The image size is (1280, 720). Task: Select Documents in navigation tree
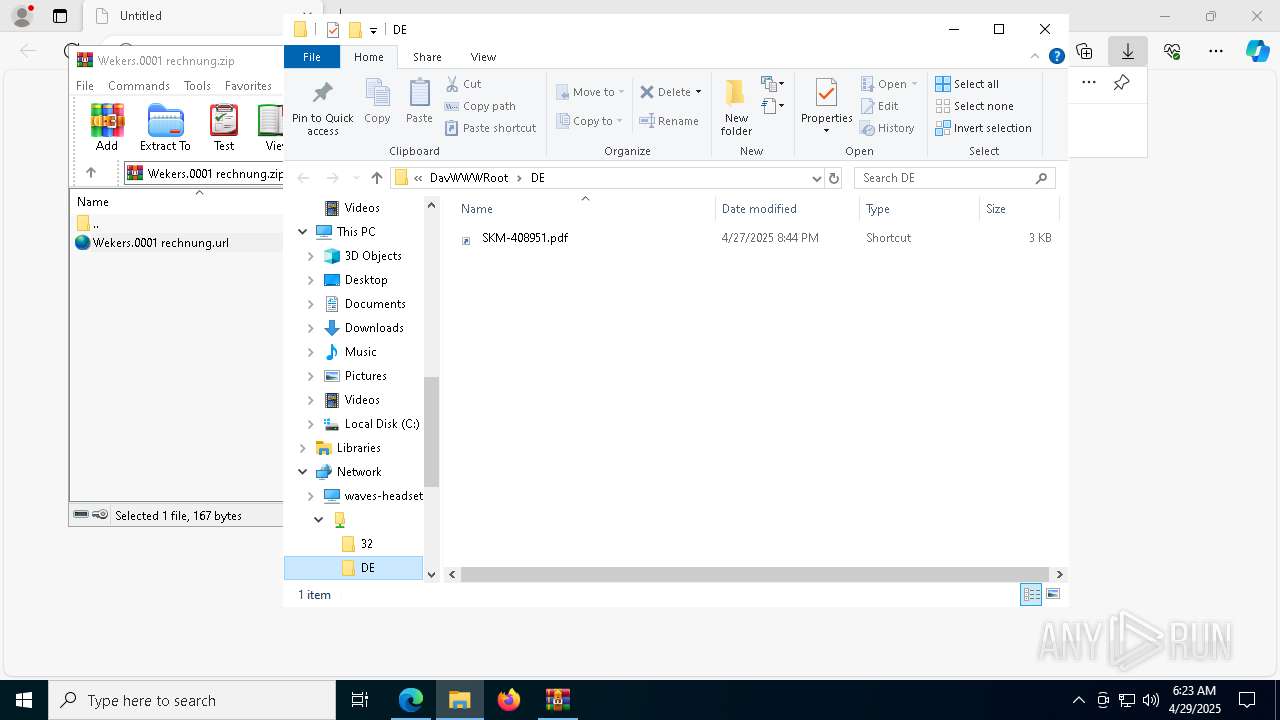pyautogui.click(x=375, y=304)
